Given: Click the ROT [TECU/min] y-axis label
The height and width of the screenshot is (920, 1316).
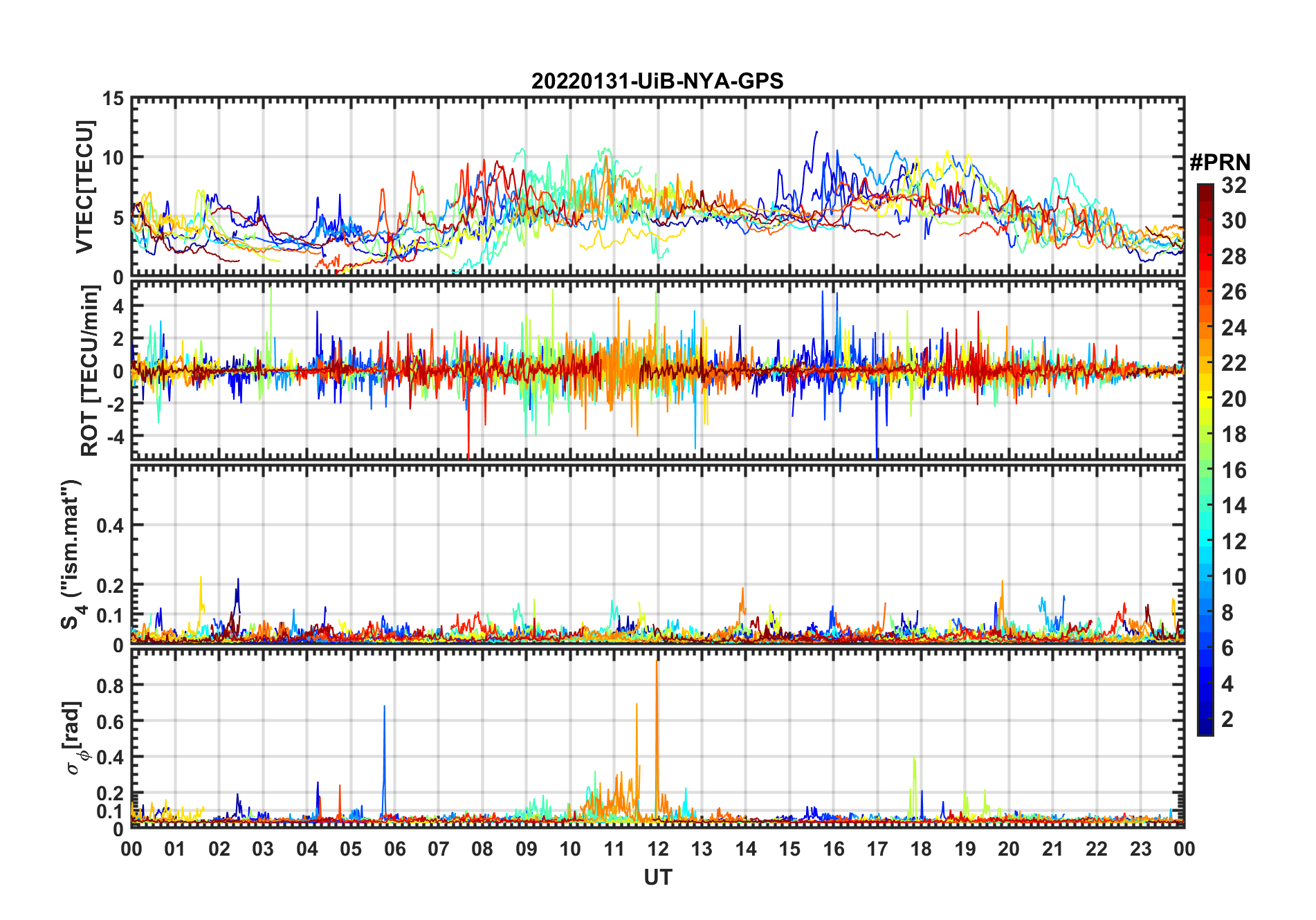Looking at the screenshot, I should pos(90,371).
